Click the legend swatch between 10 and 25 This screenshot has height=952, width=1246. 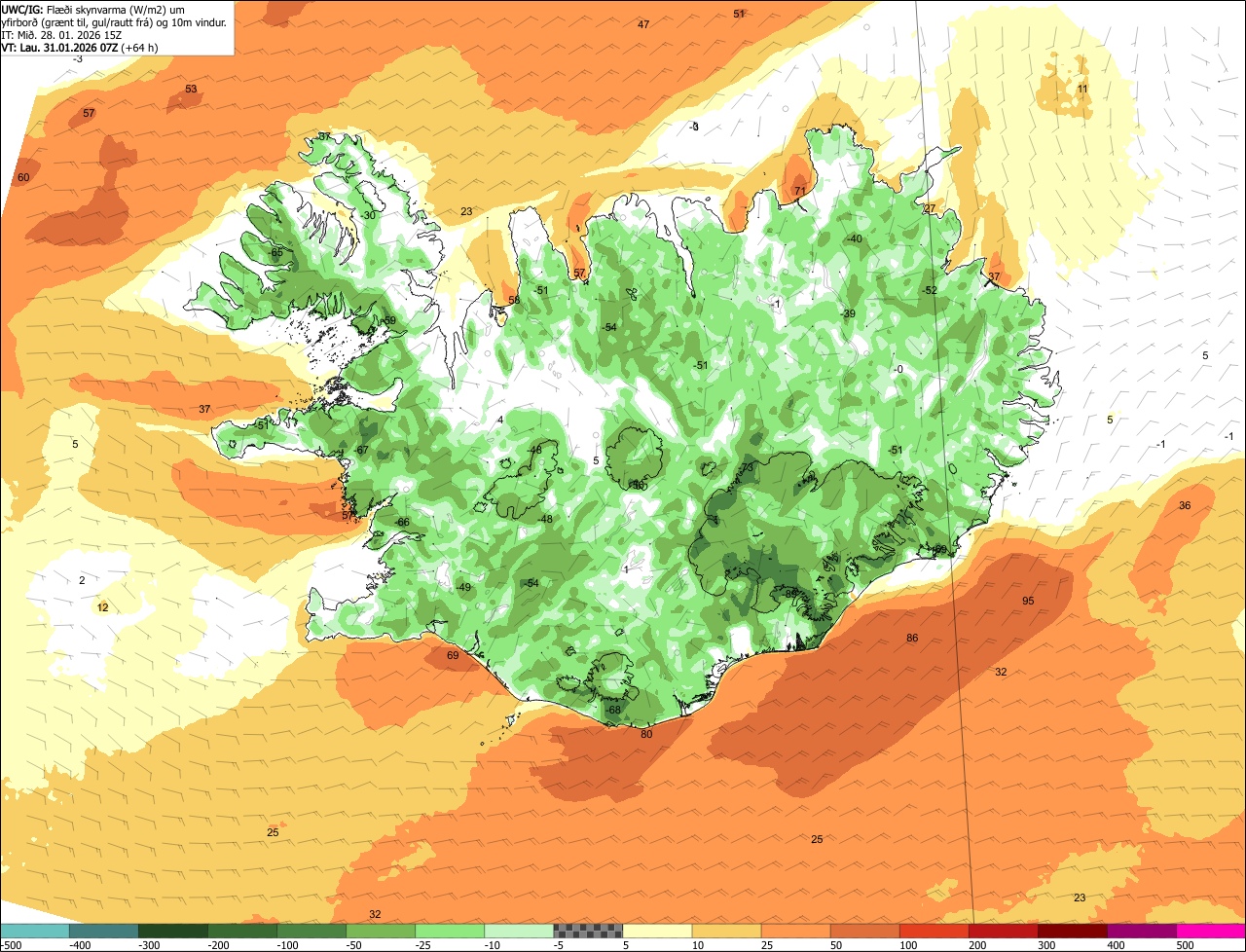click(726, 931)
